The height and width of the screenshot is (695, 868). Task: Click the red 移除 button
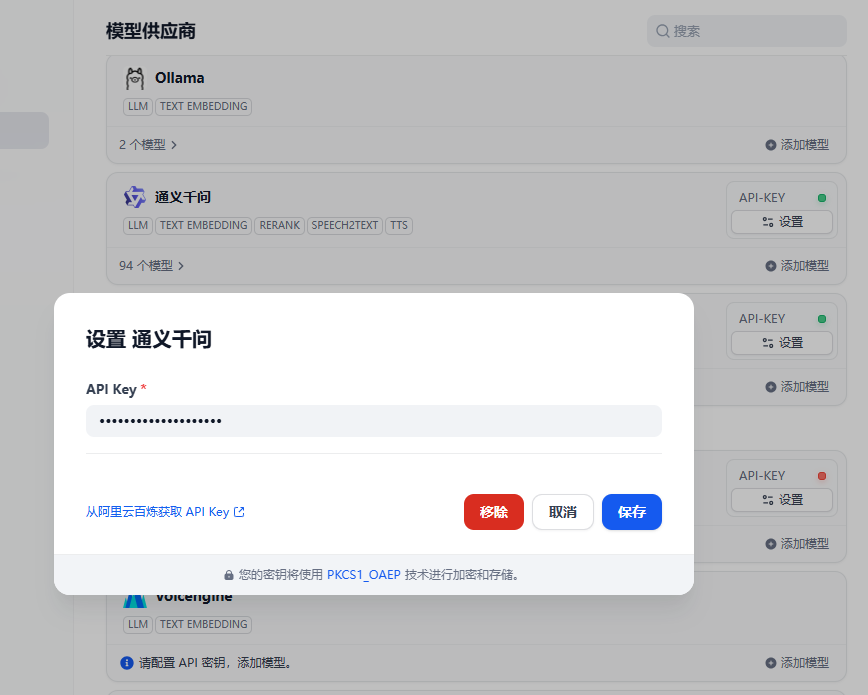[x=494, y=512]
